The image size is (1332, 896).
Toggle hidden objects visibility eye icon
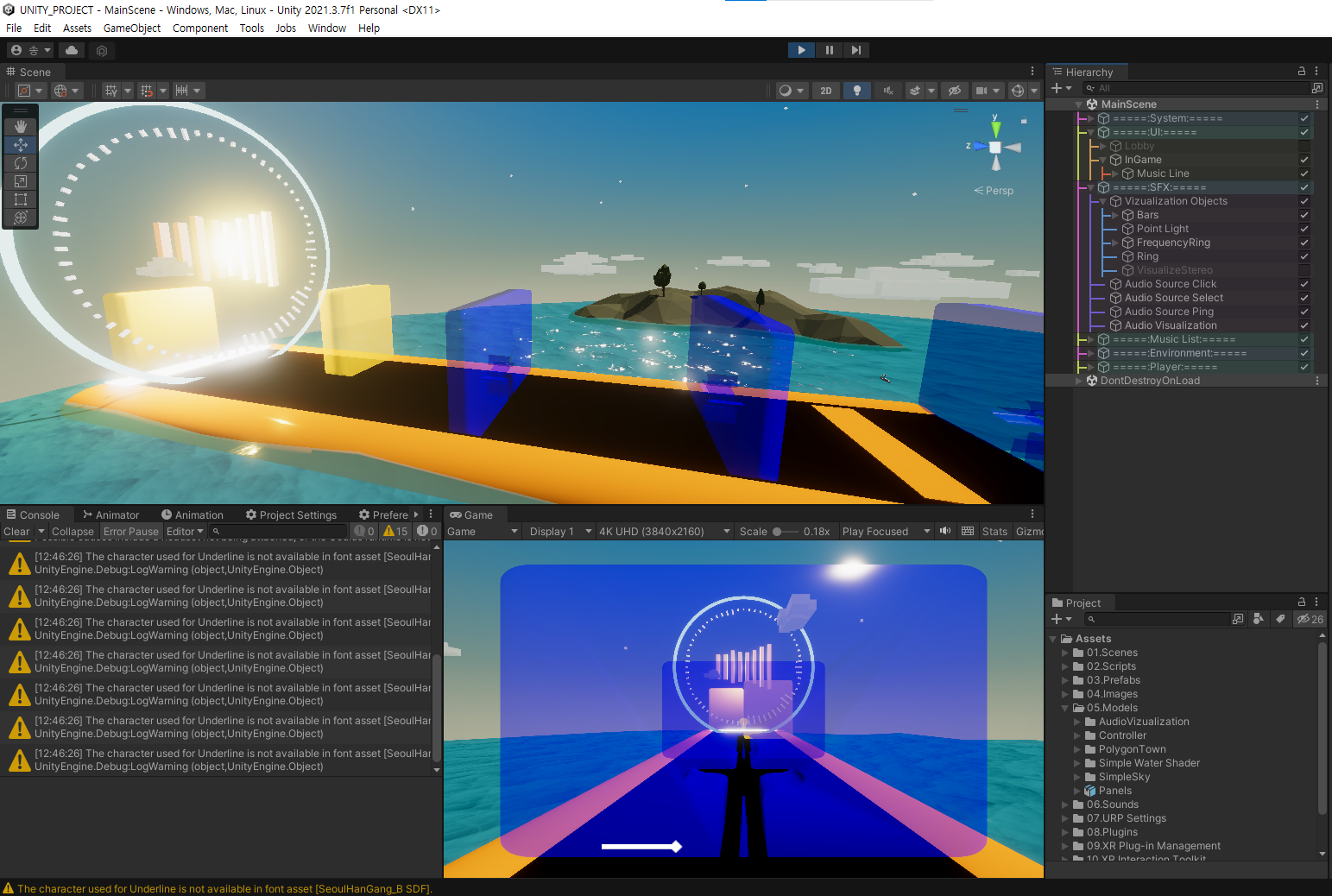point(954,91)
